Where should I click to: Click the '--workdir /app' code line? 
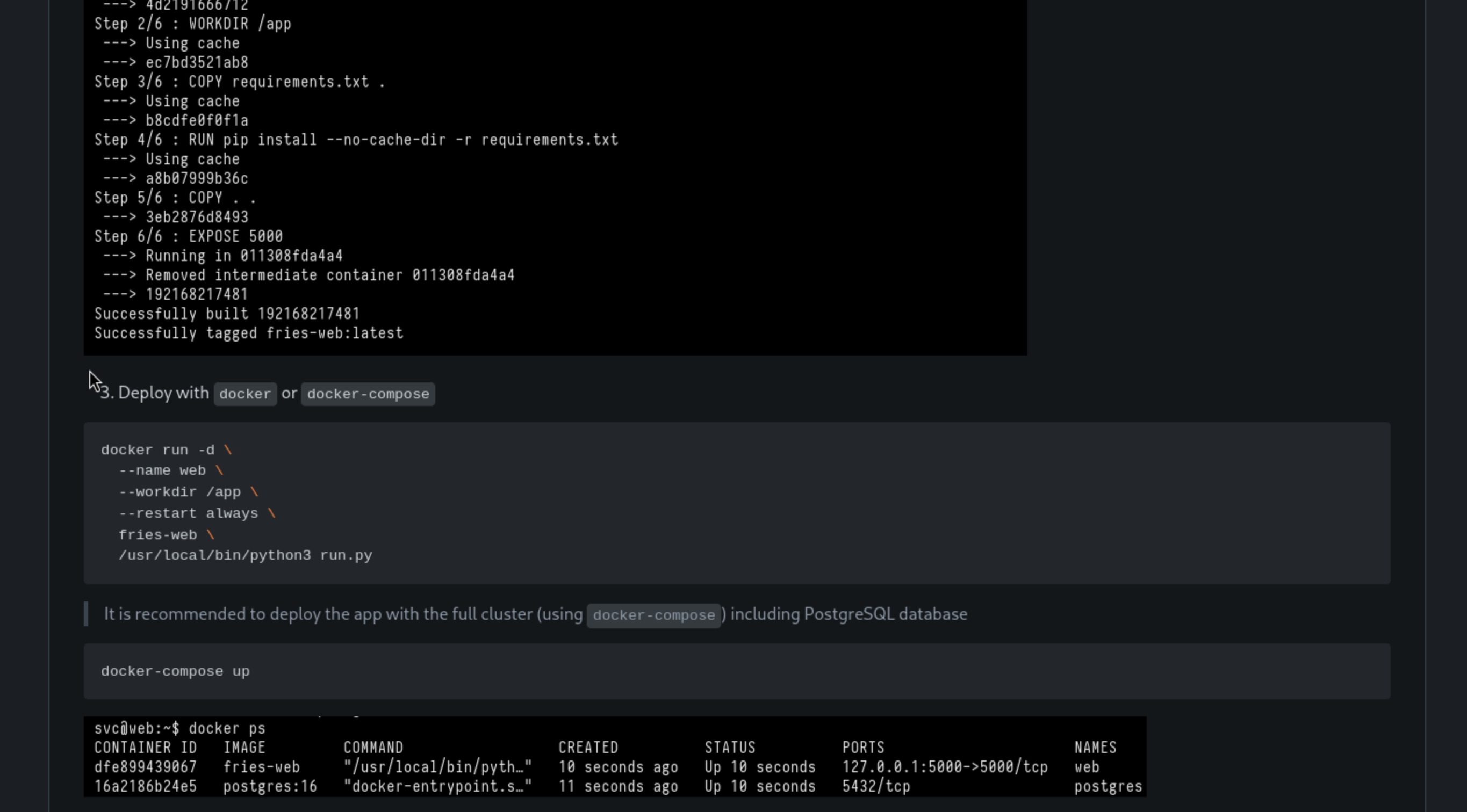[180, 492]
